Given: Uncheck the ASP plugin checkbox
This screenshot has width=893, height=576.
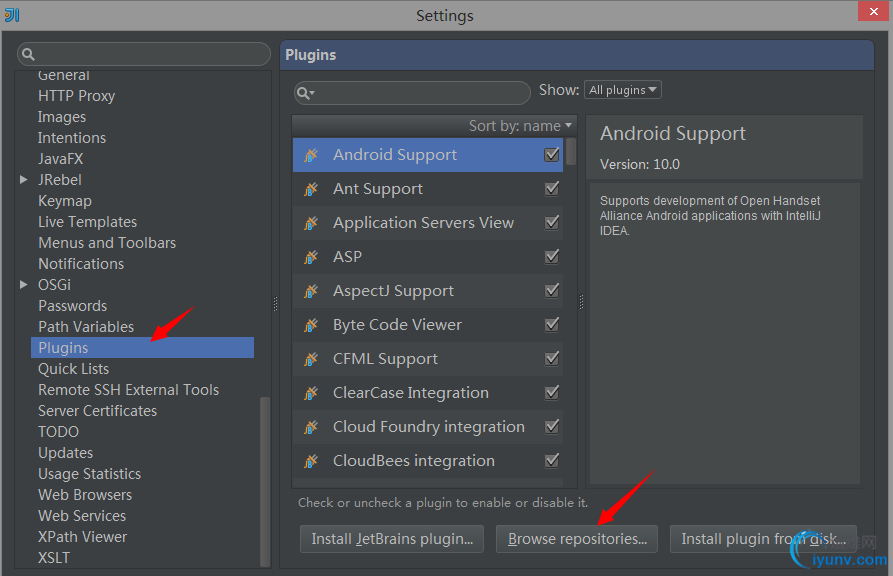Looking at the screenshot, I should [x=552, y=256].
